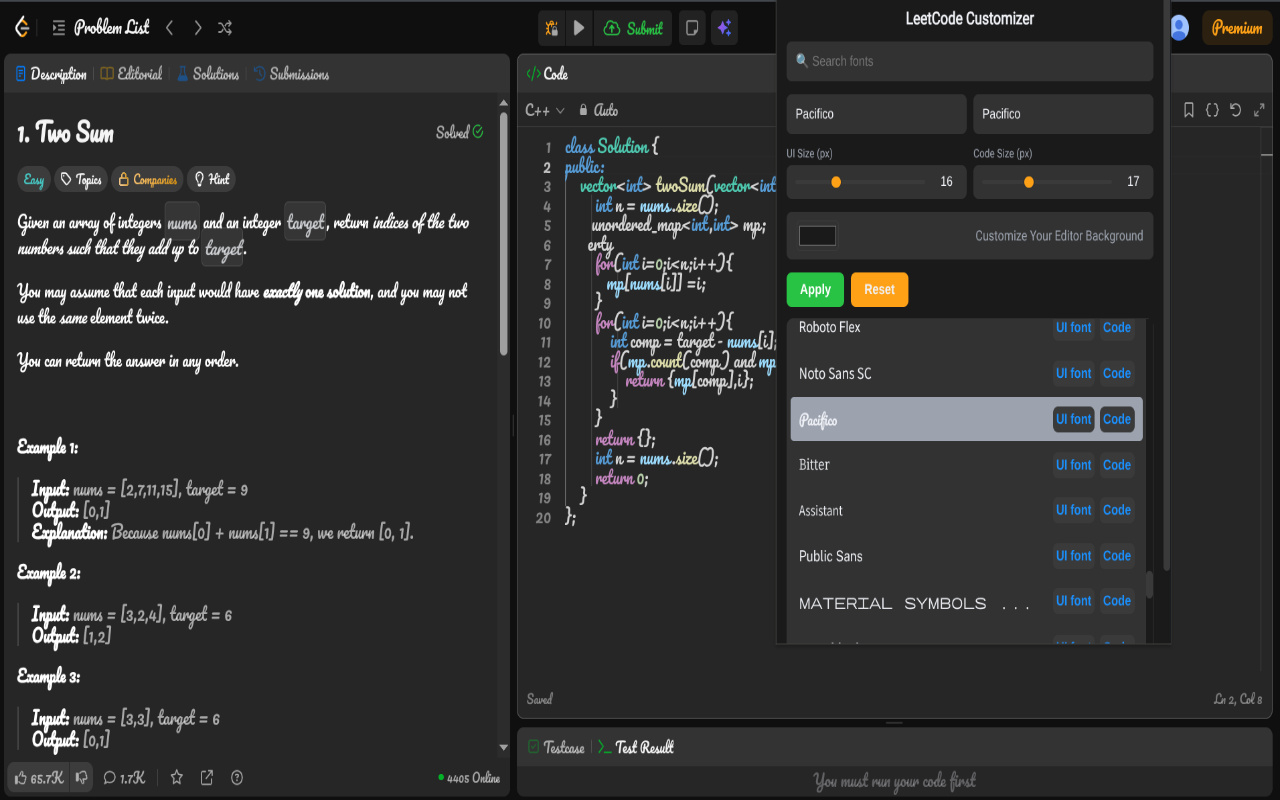This screenshot has height=800, width=1280.
Task: Toggle the Auto lock indicator
Action: point(599,110)
